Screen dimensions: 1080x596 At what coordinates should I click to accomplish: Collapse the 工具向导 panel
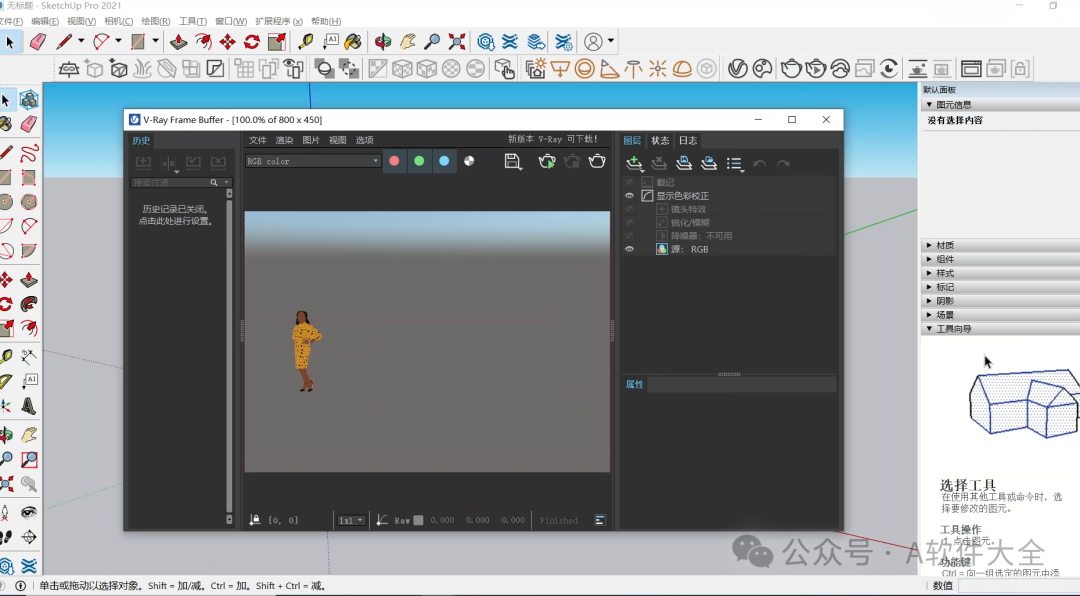929,329
